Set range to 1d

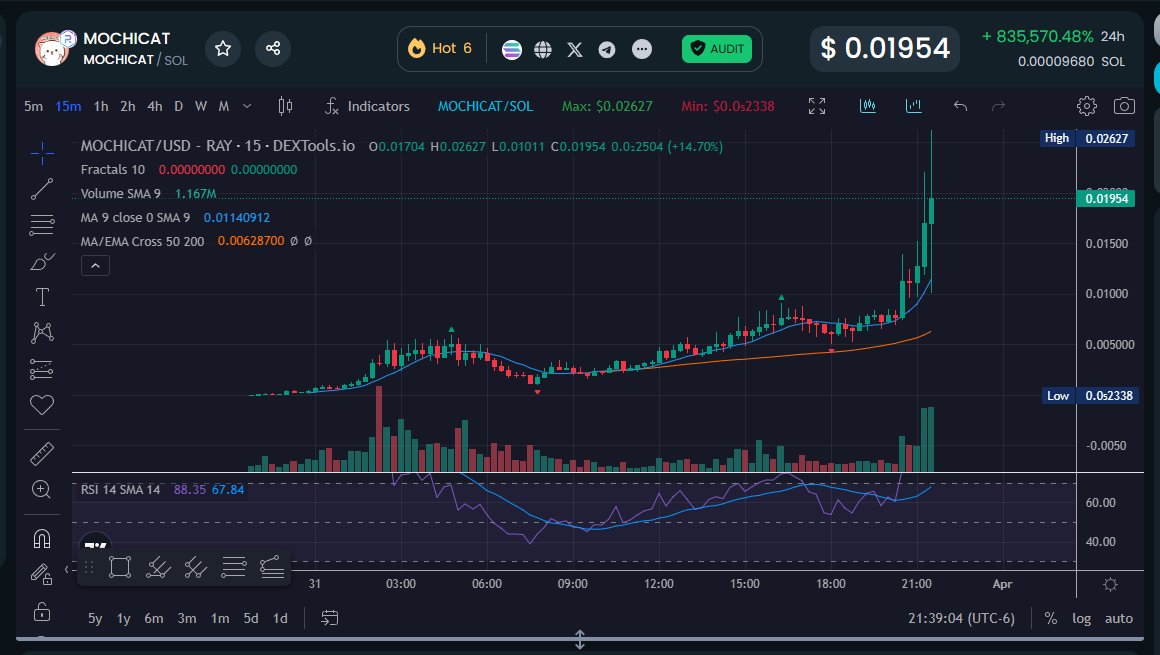coord(280,618)
